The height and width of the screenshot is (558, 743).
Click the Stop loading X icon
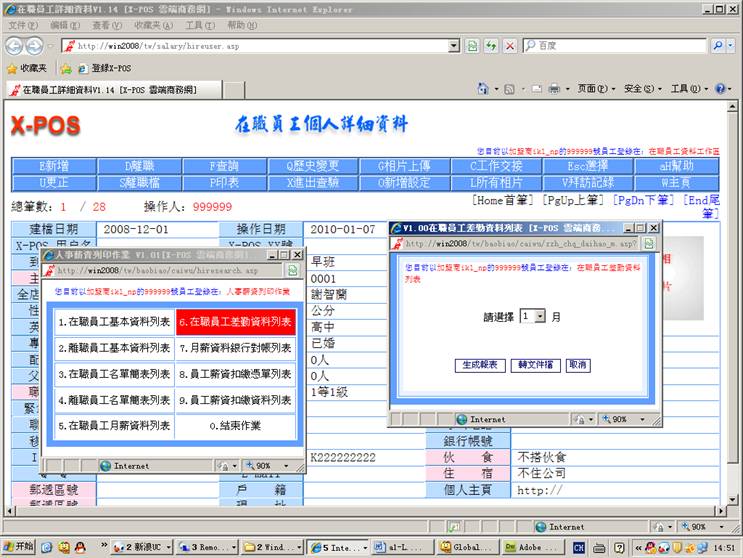click(x=510, y=46)
